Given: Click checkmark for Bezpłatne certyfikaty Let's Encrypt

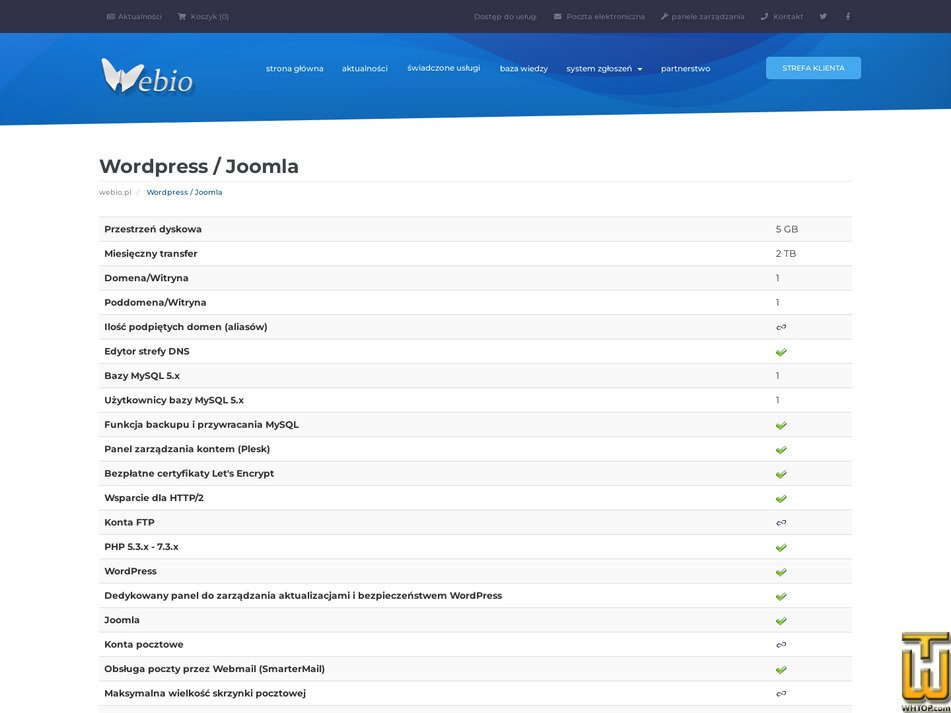Looking at the screenshot, I should click(x=781, y=474).
